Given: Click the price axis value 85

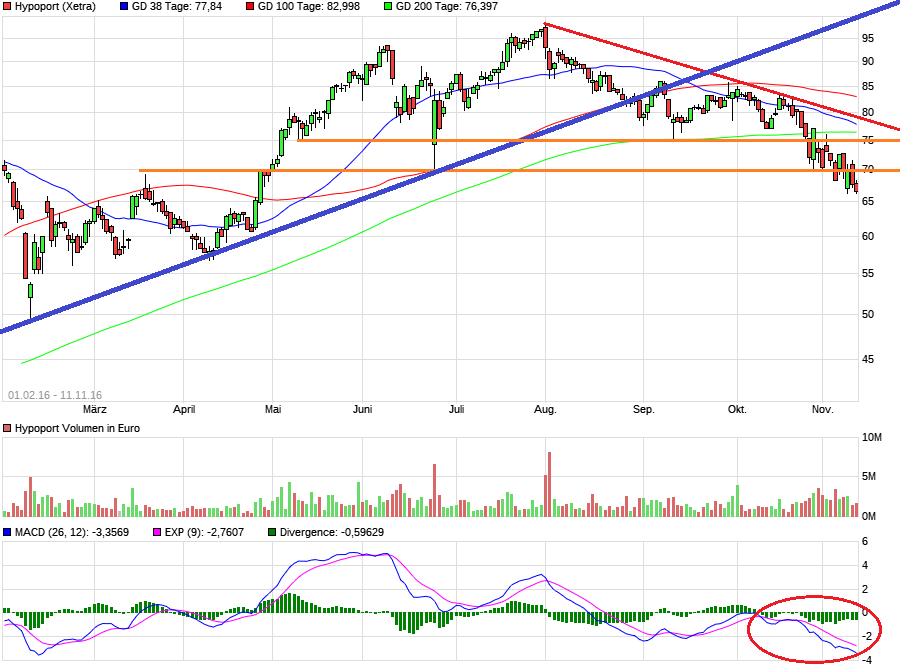Looking at the screenshot, I should tap(868, 87).
